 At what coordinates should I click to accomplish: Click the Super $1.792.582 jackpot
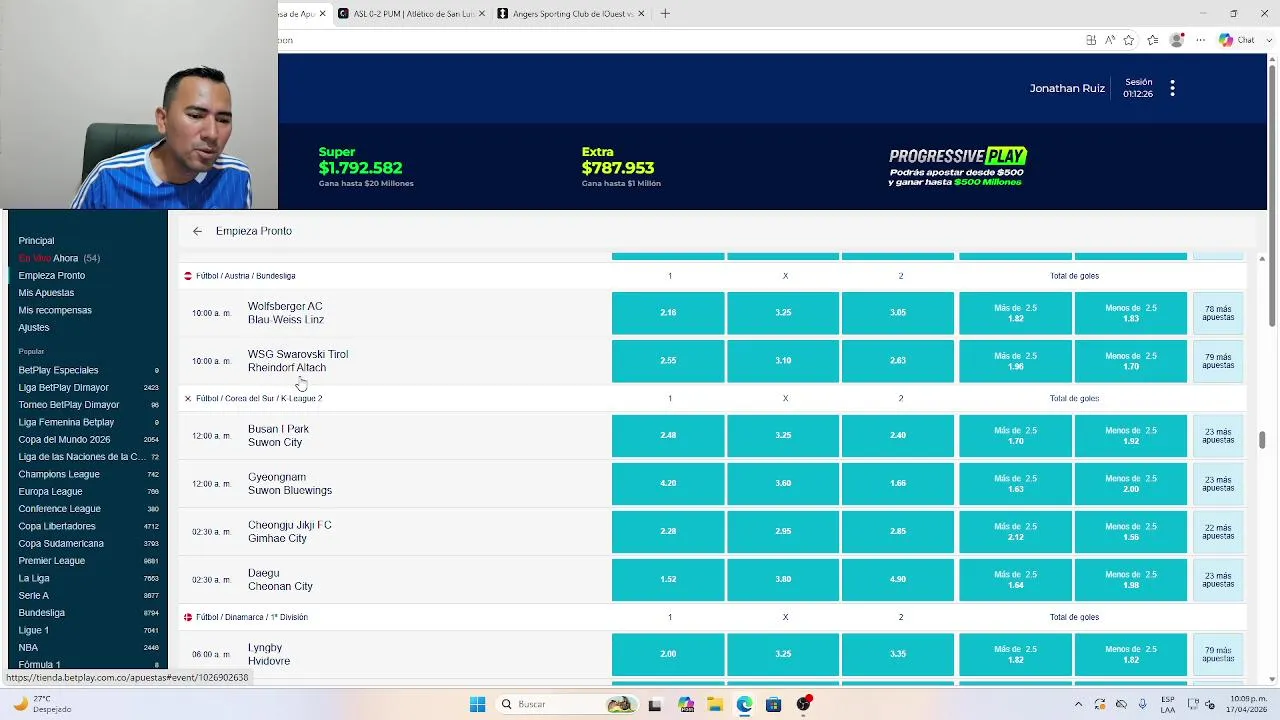[365, 167]
